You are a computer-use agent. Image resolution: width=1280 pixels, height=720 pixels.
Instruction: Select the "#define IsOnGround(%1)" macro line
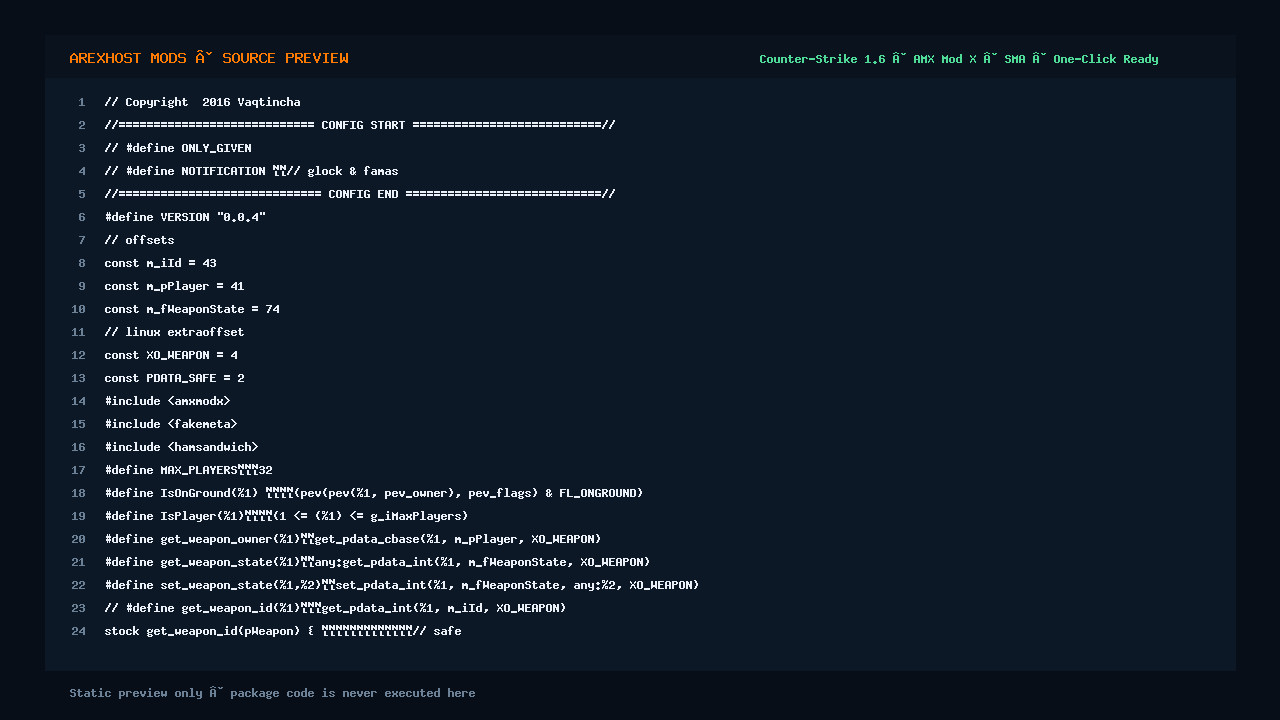374,493
